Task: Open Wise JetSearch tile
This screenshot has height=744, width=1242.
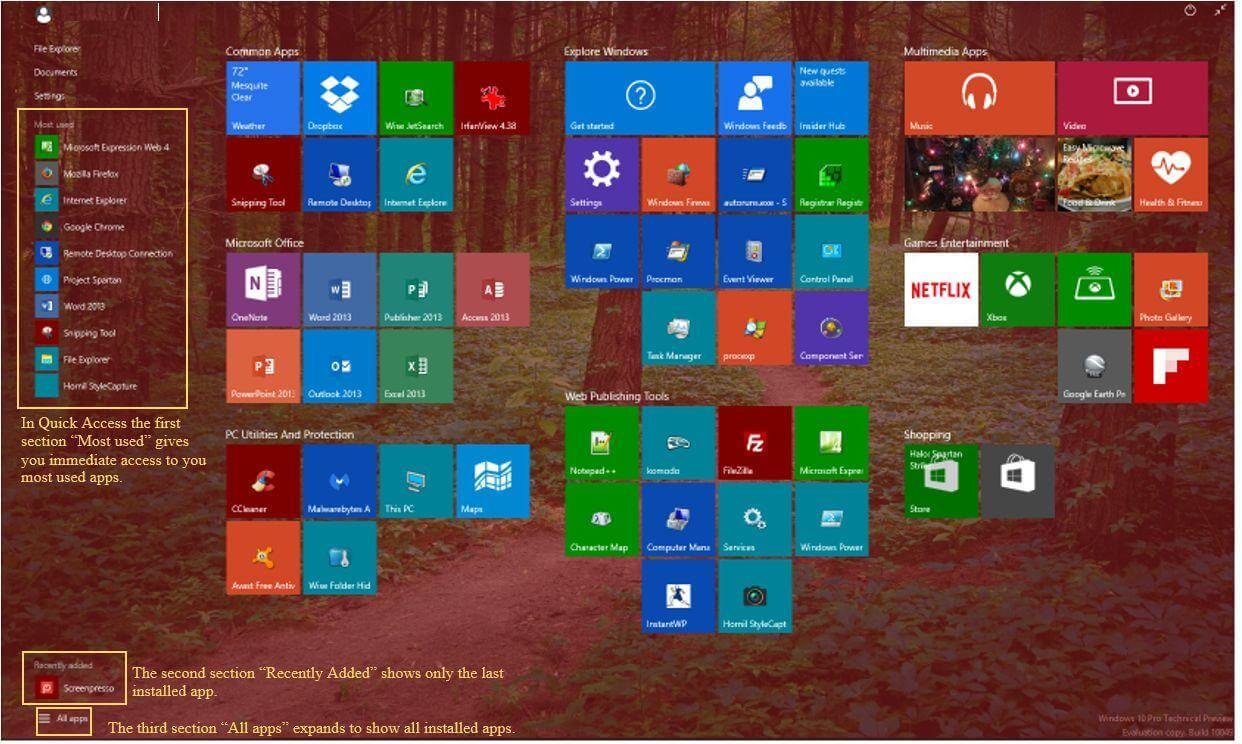Action: 416,98
